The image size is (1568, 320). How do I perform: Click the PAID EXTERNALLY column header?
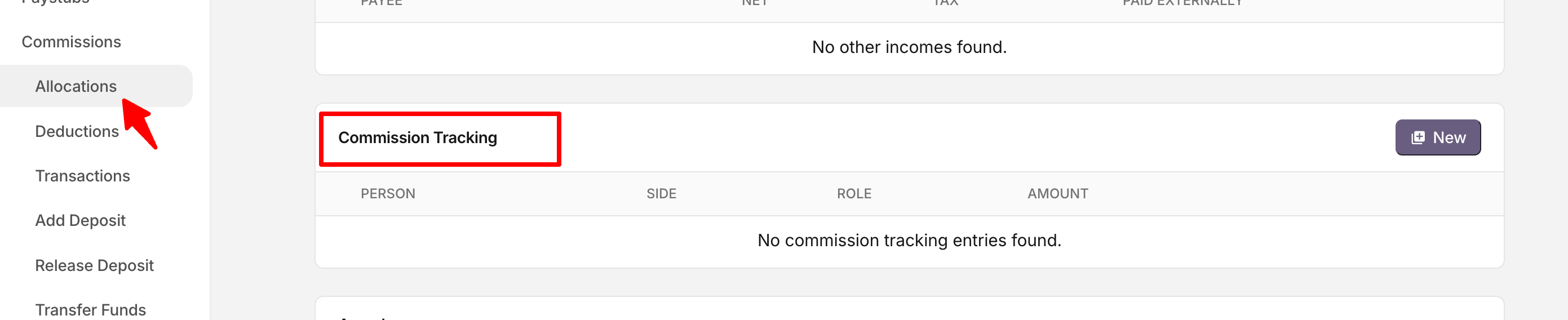1182,3
